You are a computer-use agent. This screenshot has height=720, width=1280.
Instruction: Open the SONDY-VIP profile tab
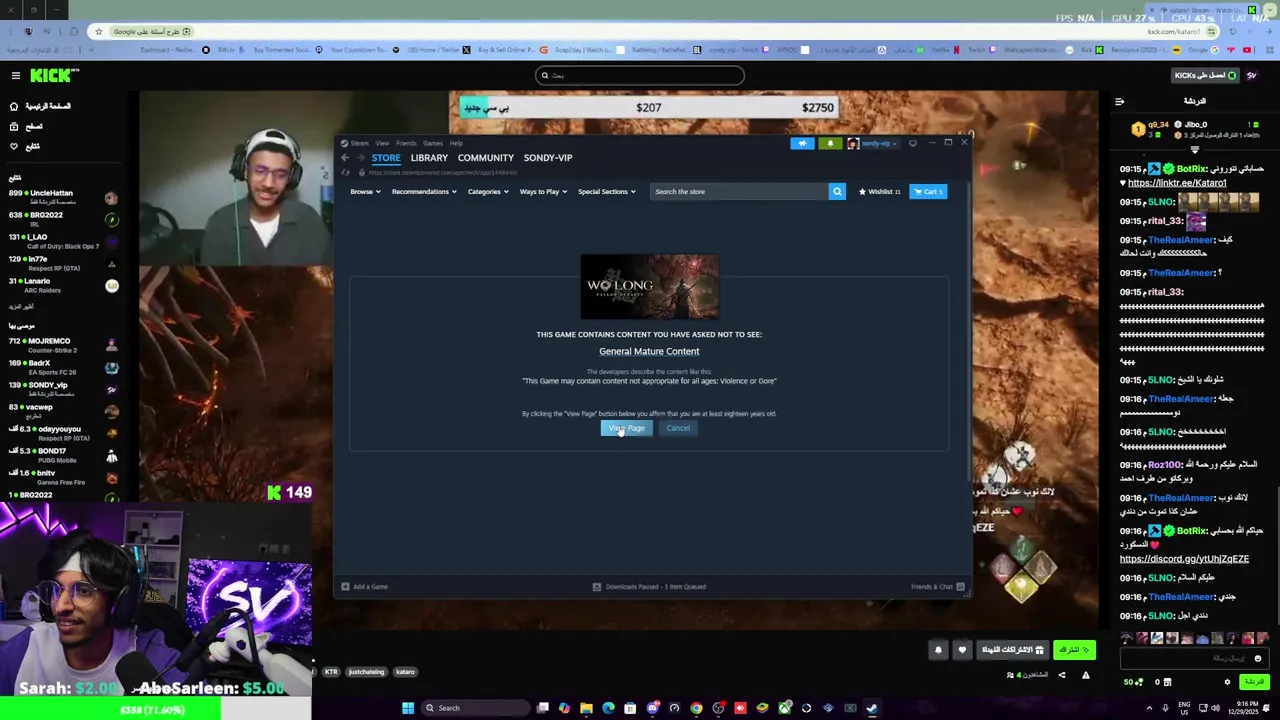click(548, 158)
